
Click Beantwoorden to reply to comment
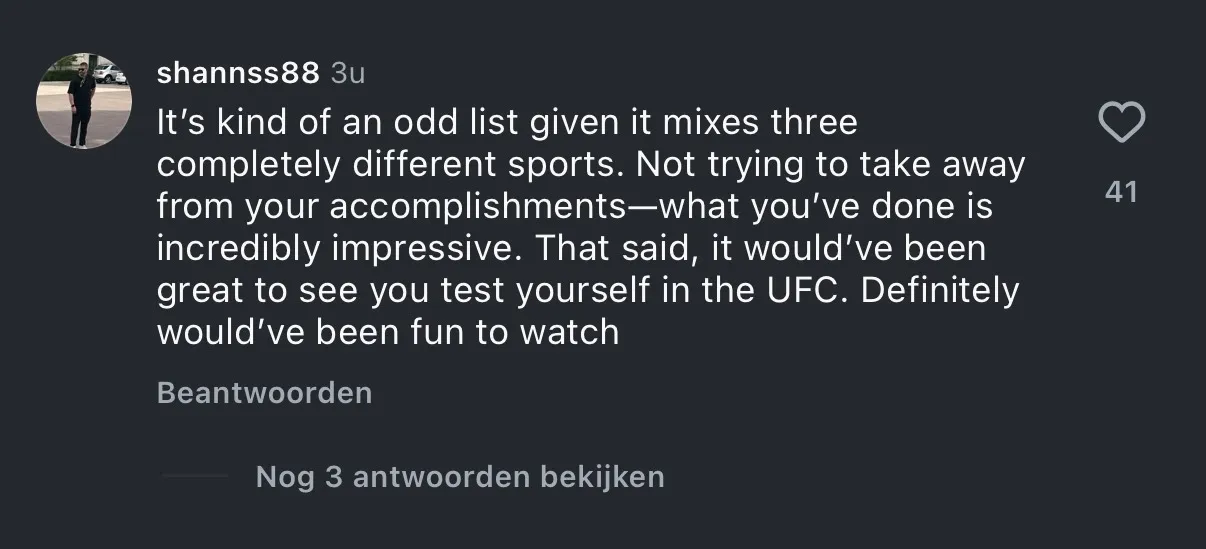click(264, 393)
